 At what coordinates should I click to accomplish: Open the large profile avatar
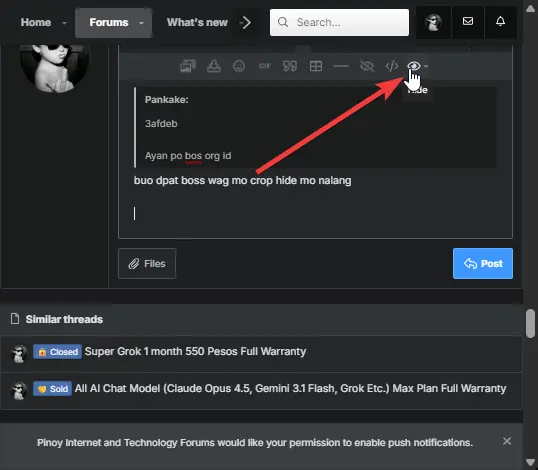[55, 68]
